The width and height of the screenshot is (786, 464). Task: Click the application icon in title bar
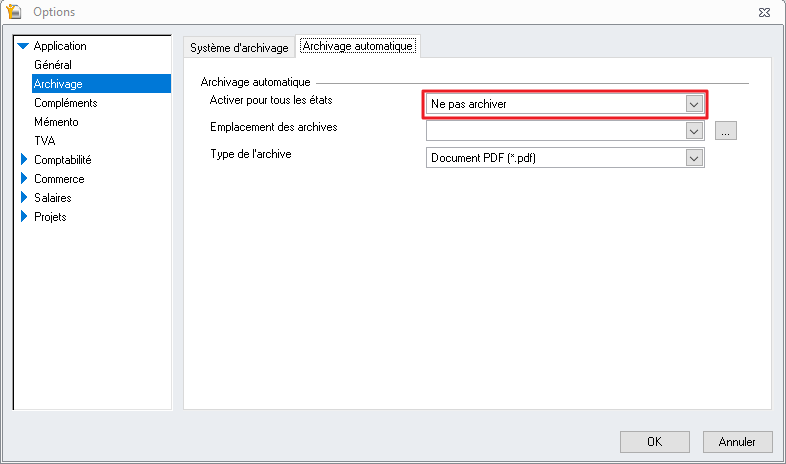coord(14,12)
